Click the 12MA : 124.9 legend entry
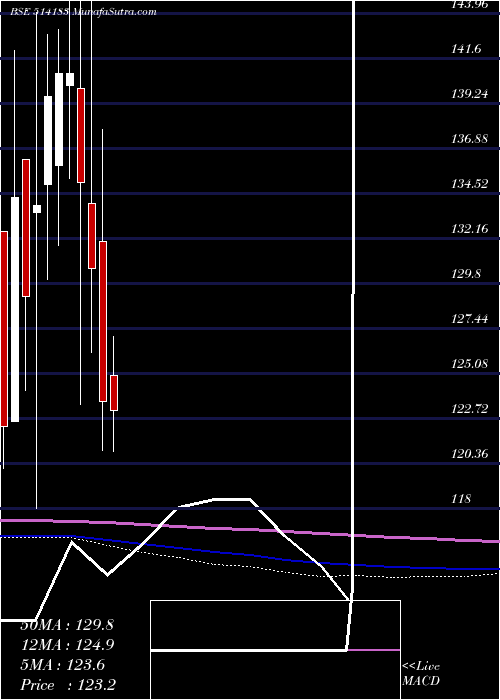 tap(67, 645)
